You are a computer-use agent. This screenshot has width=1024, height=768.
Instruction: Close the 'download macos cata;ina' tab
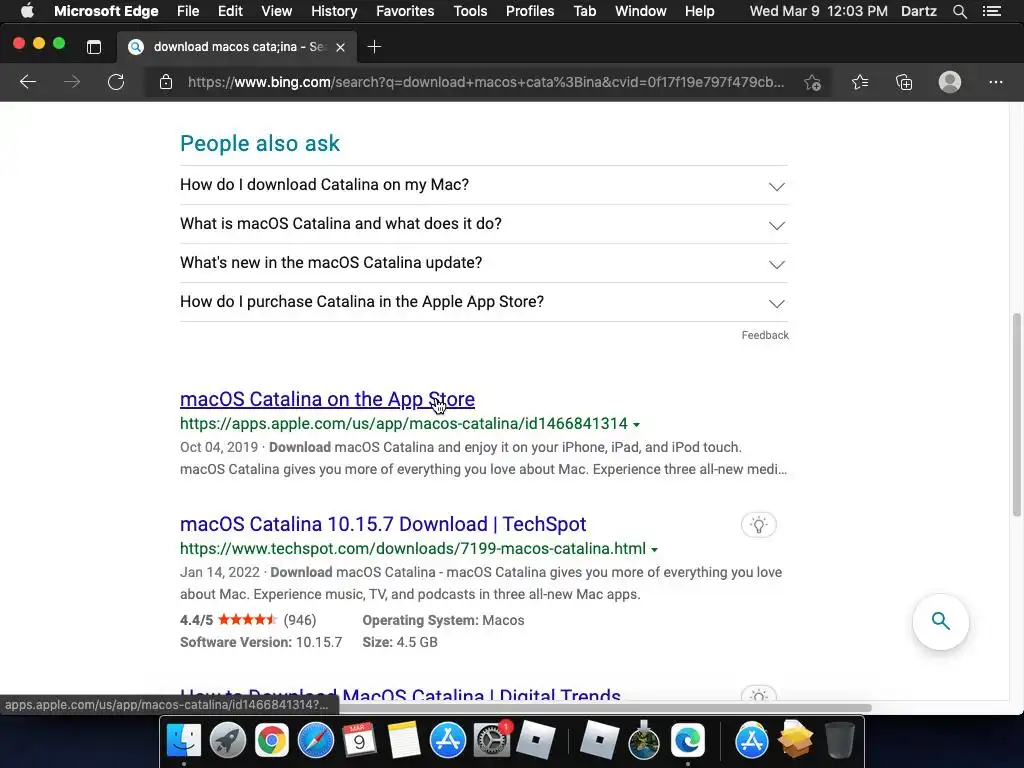(x=340, y=47)
